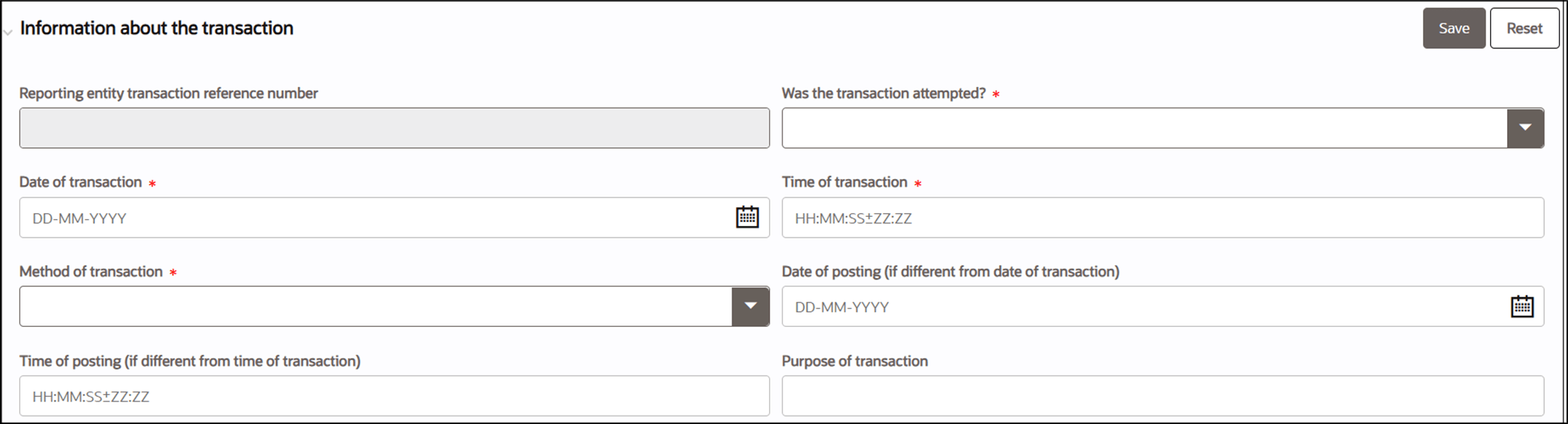
Task: Click the Save button
Action: pyautogui.click(x=1454, y=28)
